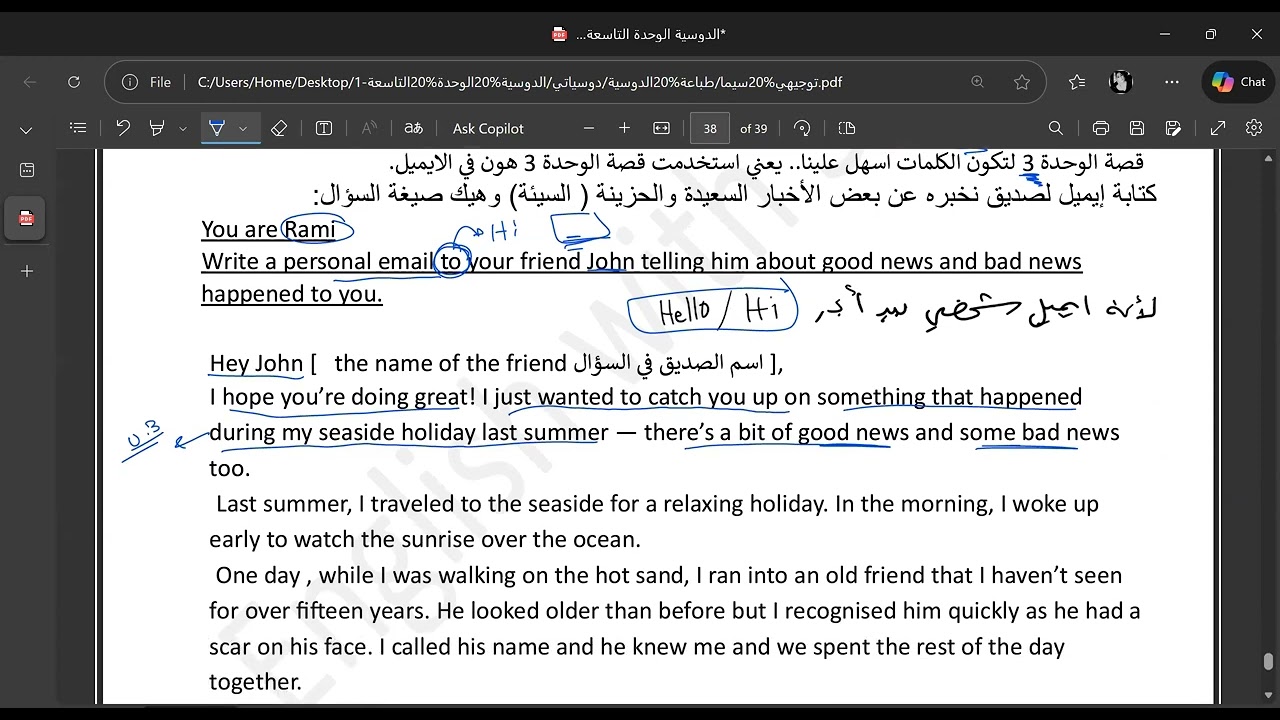Click the line starting 'One day , while'

(x=668, y=575)
